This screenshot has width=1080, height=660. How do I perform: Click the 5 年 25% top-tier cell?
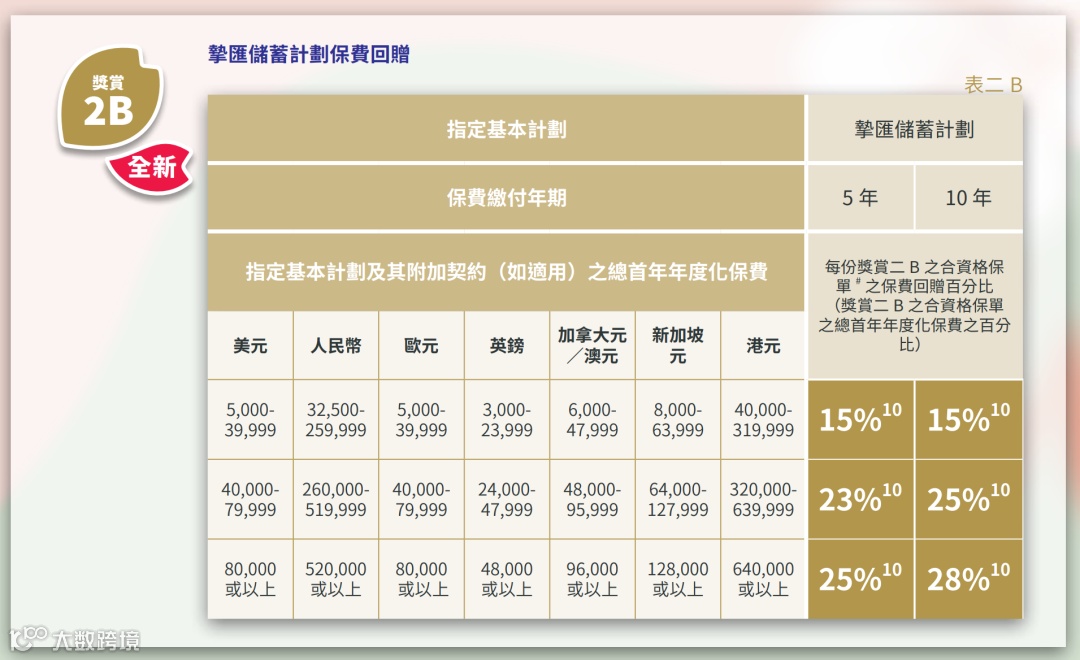click(860, 579)
